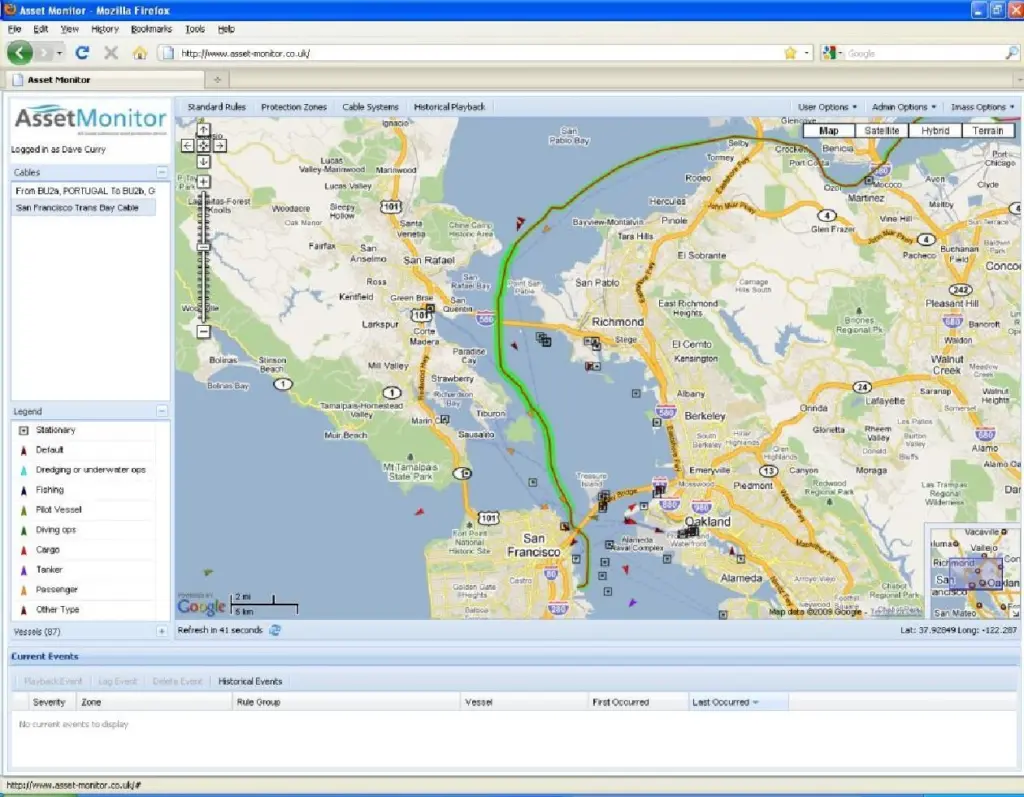1024x797 pixels.
Task: Click the URL address field
Action: 480,53
